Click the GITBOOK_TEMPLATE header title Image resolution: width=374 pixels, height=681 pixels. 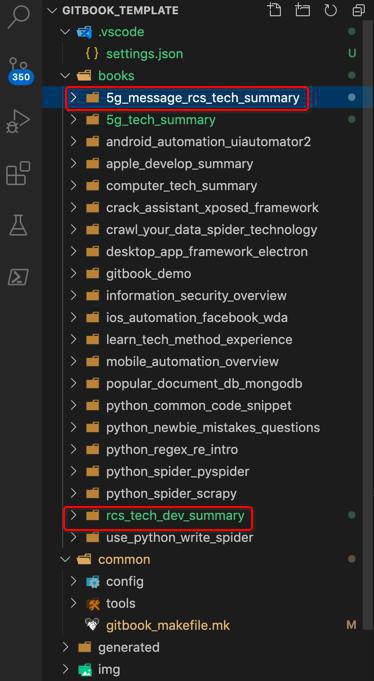click(120, 10)
